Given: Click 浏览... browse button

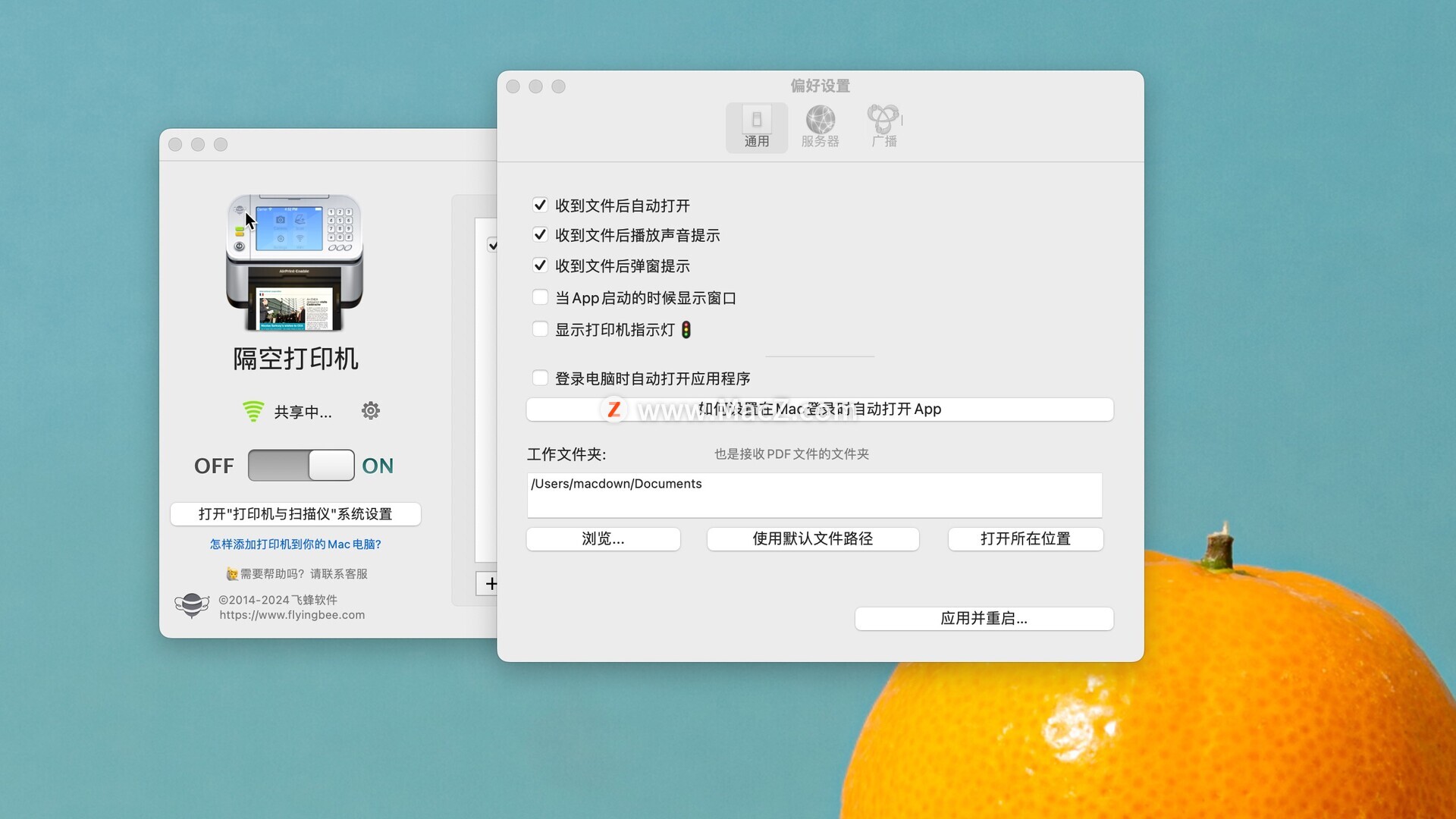Looking at the screenshot, I should coord(603,538).
